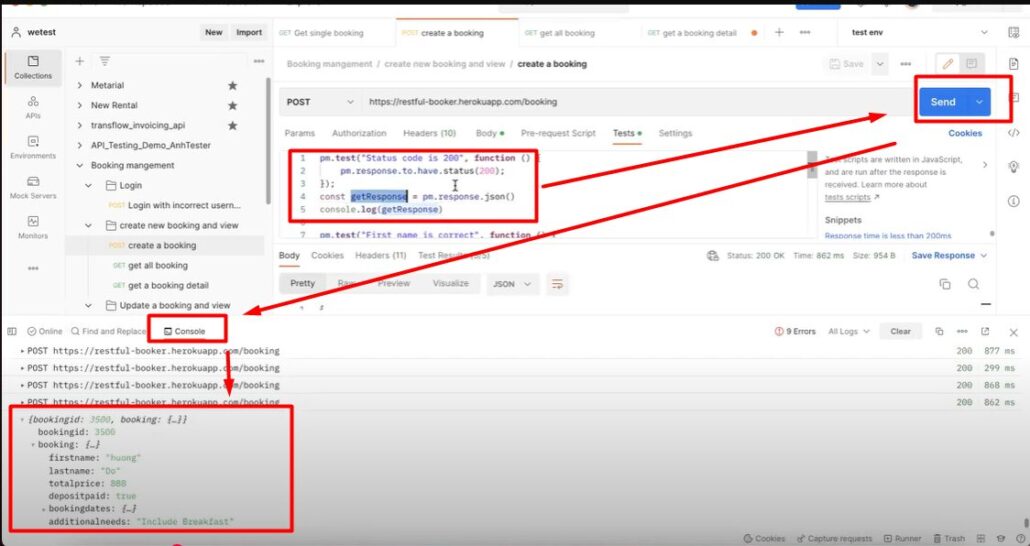Click the Send button
Viewport: 1030px width, 546px height.
click(943, 102)
